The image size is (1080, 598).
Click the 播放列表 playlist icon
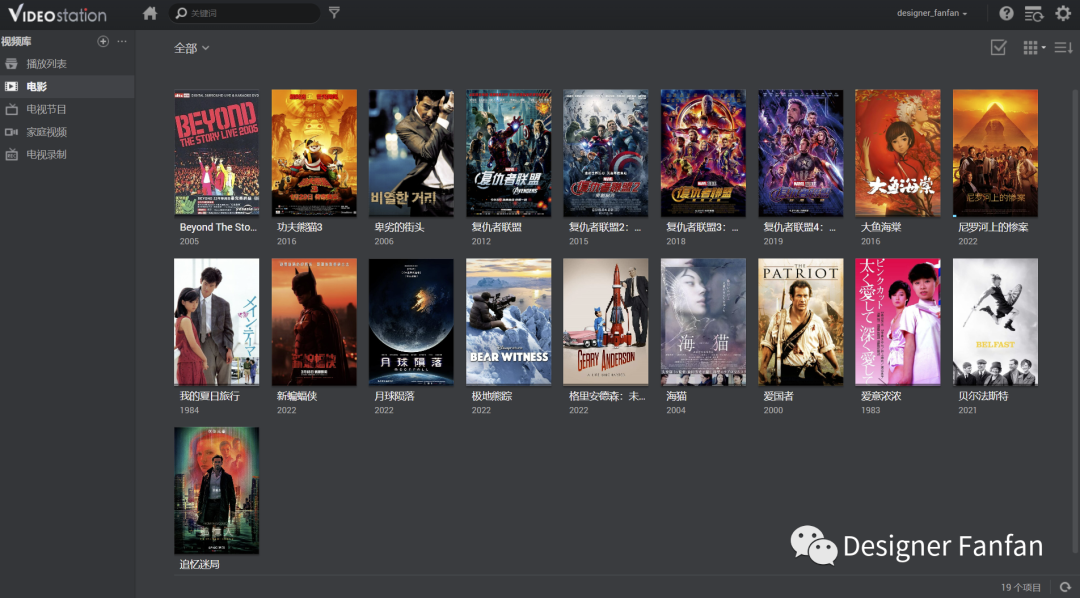pyautogui.click(x=12, y=63)
